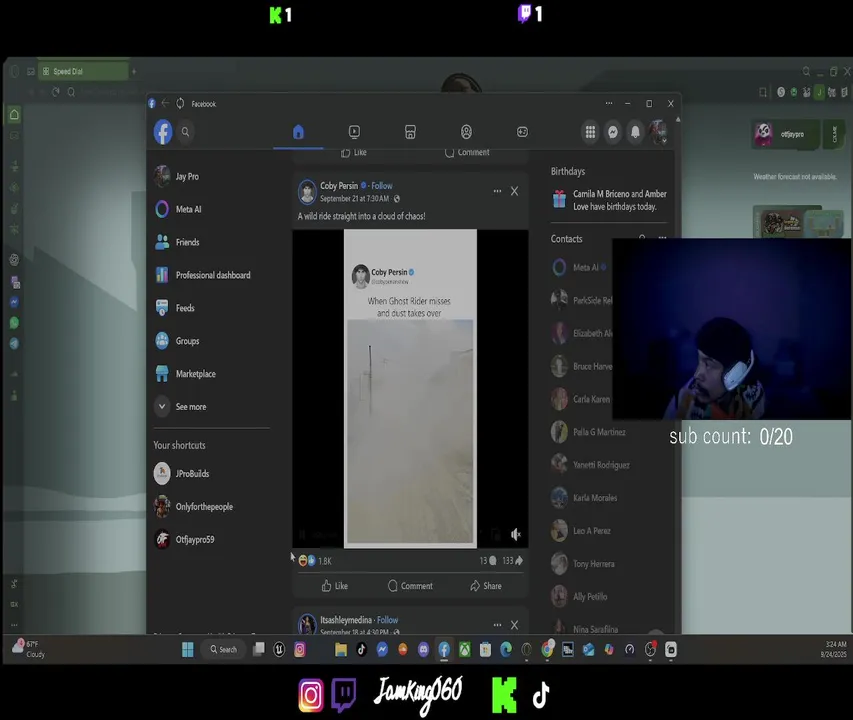Open WhatsApp in the Opera GX sidebar
This screenshot has width=853, height=720.
tap(14, 323)
